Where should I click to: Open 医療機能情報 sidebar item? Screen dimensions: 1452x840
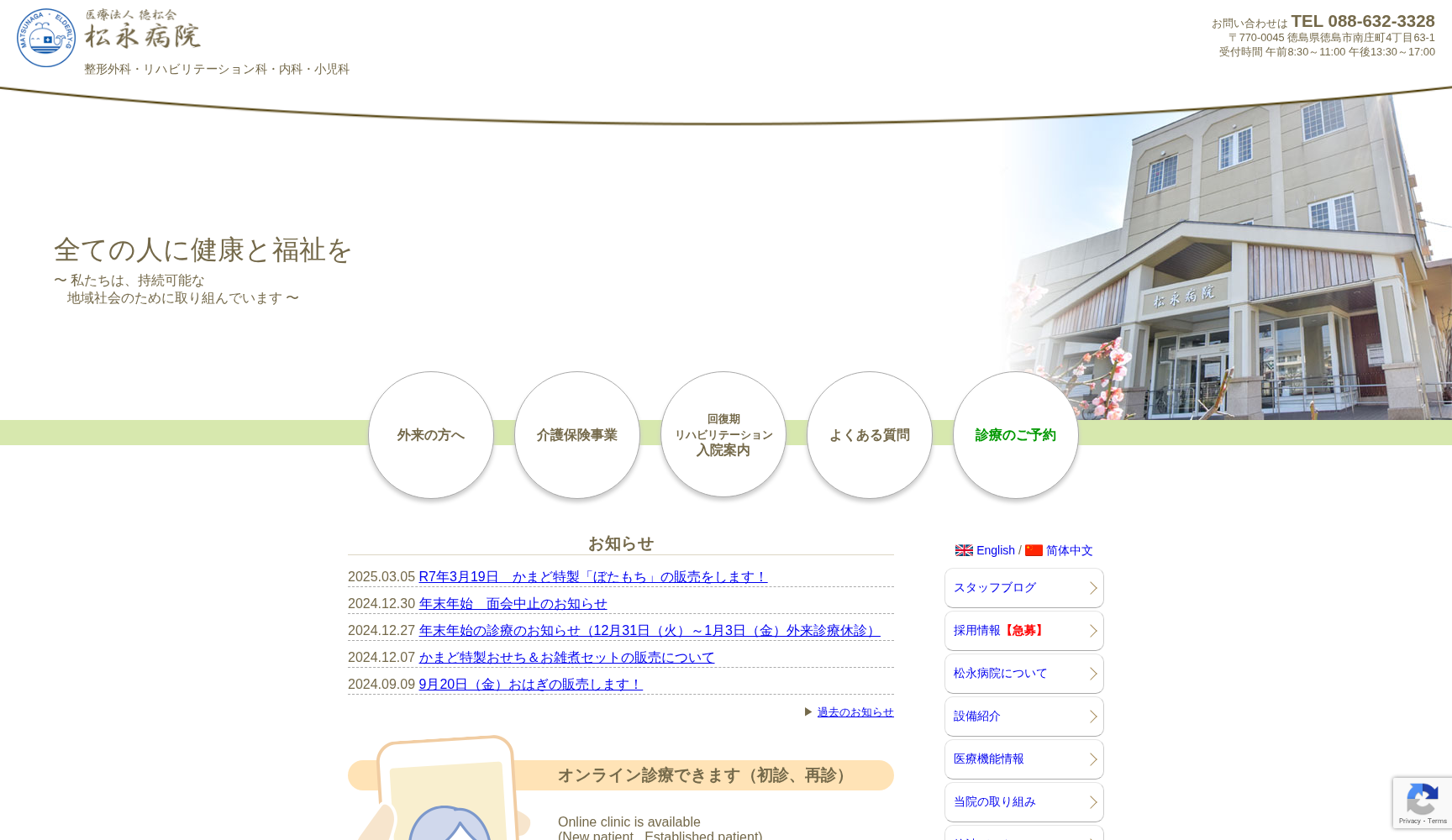[x=1024, y=759]
